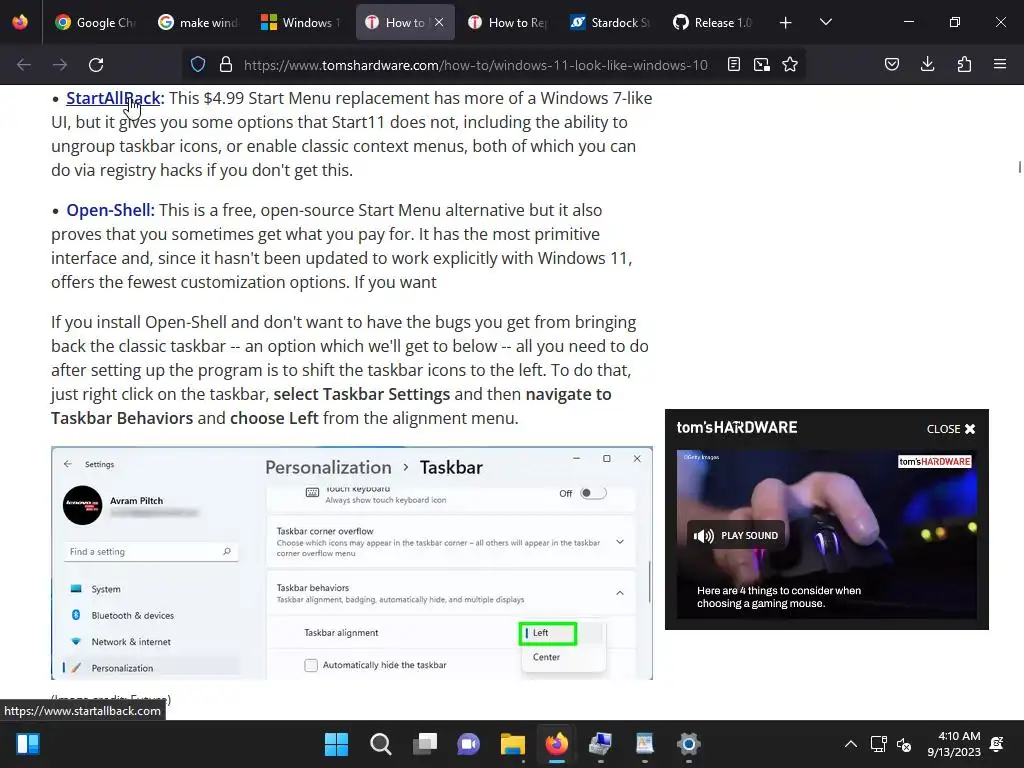Open the notification center icon
The height and width of the screenshot is (768, 1024).
point(997,744)
